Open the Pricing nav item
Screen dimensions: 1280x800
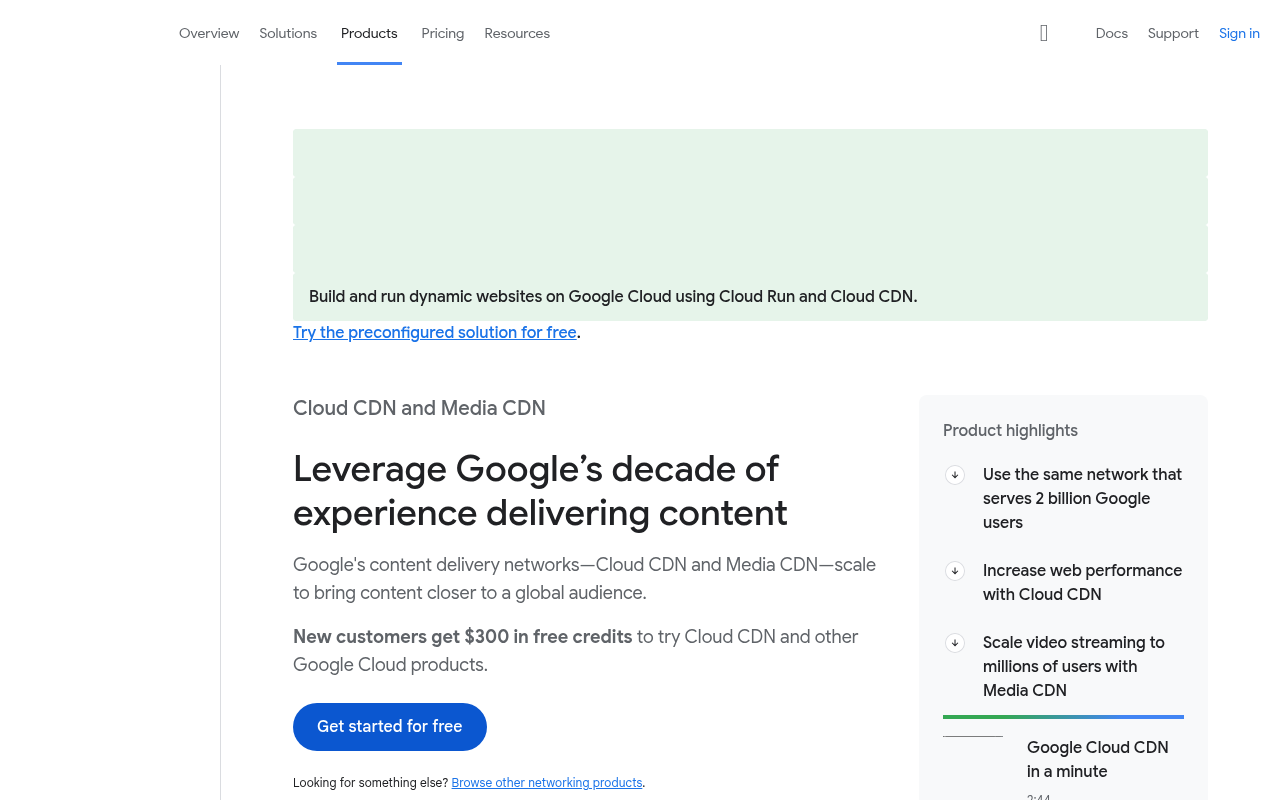click(x=443, y=33)
